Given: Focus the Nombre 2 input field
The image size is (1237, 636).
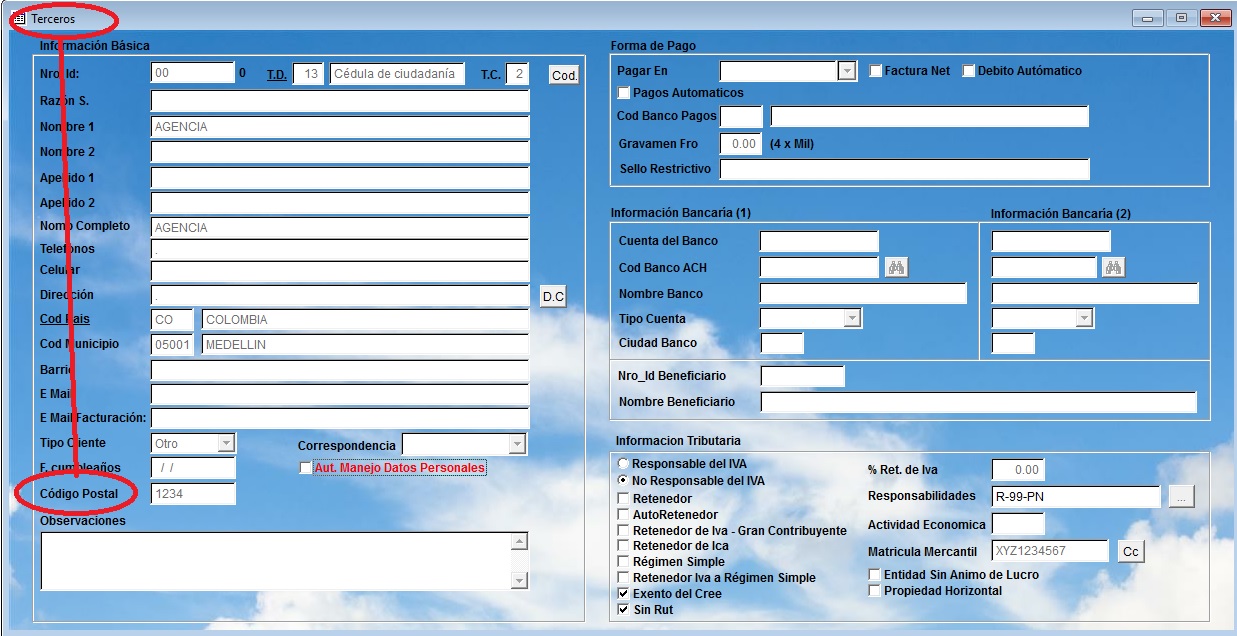Looking at the screenshot, I should (340, 152).
